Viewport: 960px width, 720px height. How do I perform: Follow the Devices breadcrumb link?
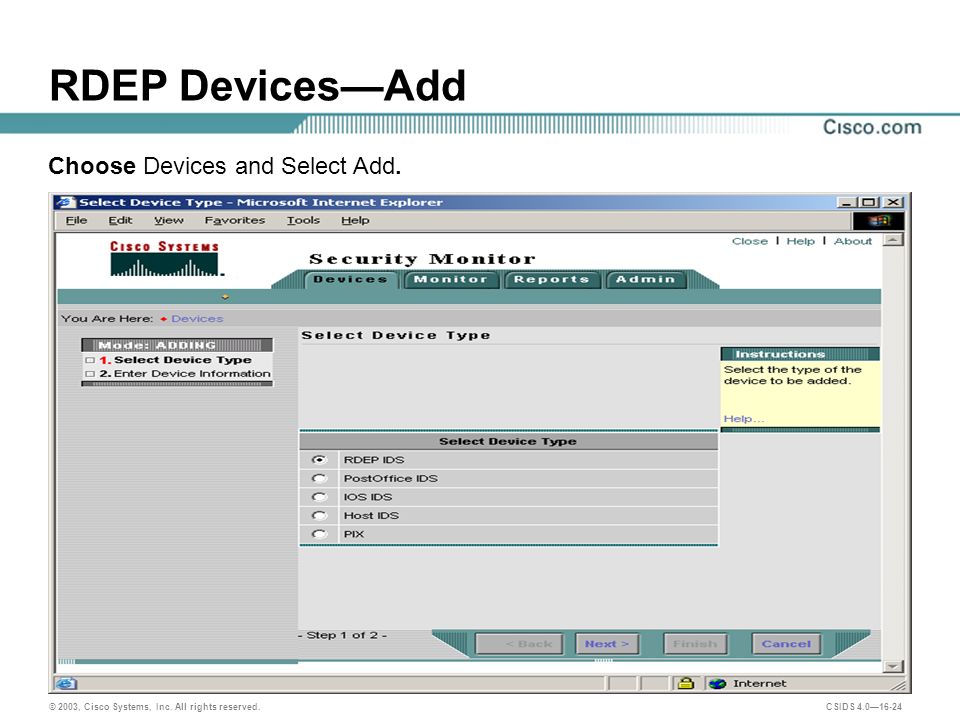click(197, 318)
